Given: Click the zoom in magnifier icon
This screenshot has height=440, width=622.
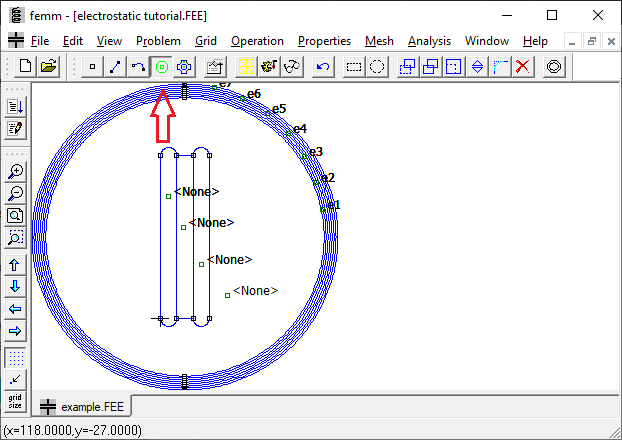Looking at the screenshot, I should [15, 172].
